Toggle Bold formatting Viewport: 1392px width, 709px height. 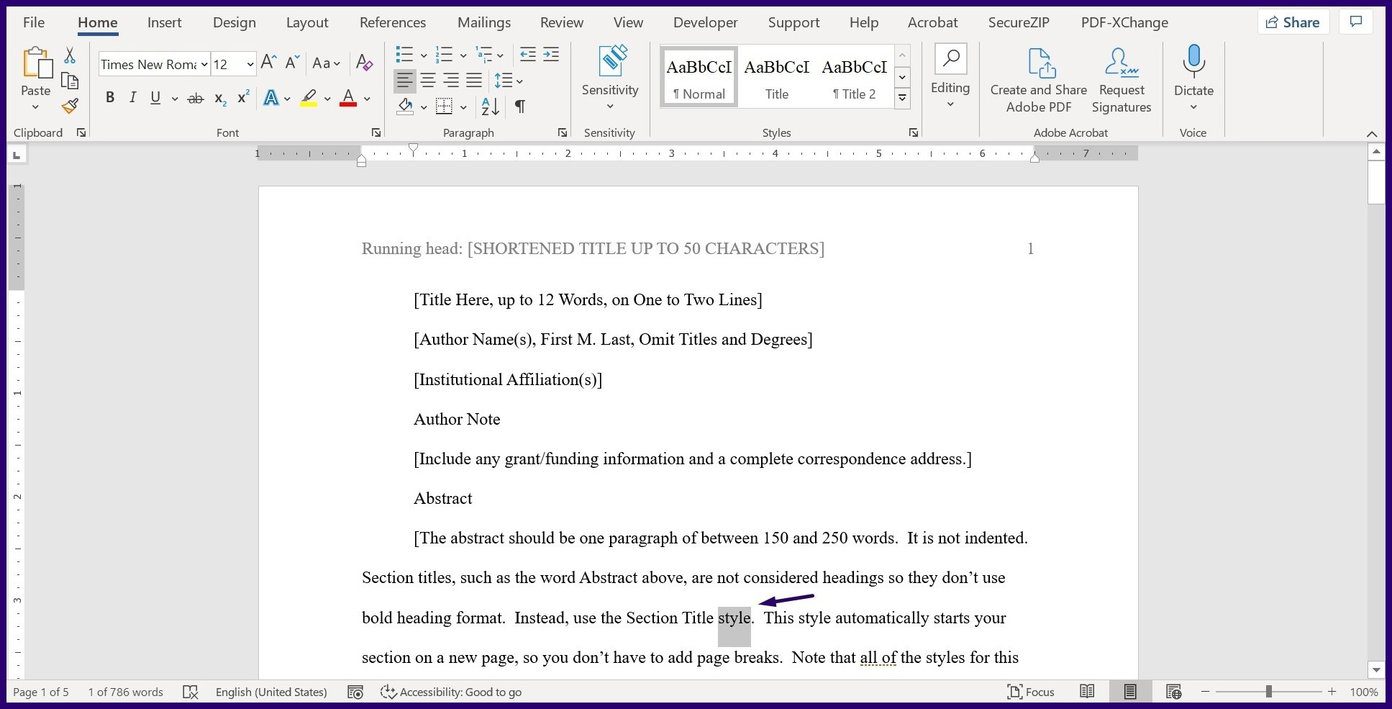[110, 98]
